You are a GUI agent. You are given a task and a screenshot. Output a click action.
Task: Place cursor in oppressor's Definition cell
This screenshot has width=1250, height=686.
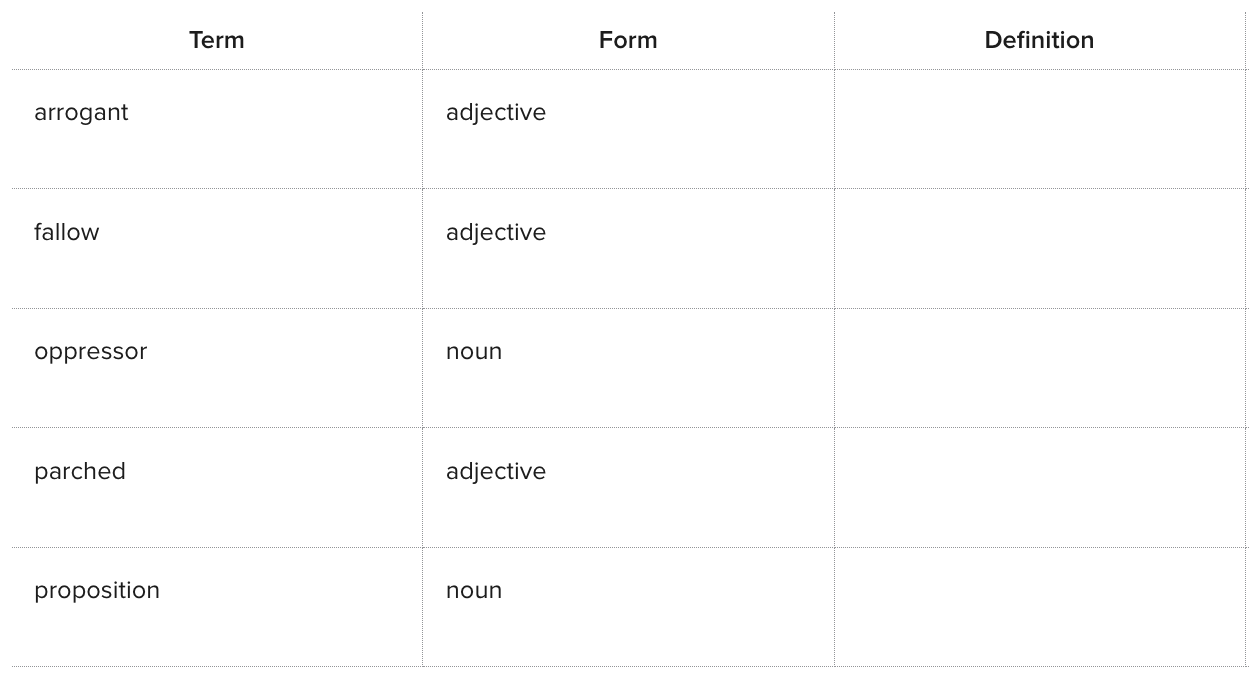click(1040, 368)
